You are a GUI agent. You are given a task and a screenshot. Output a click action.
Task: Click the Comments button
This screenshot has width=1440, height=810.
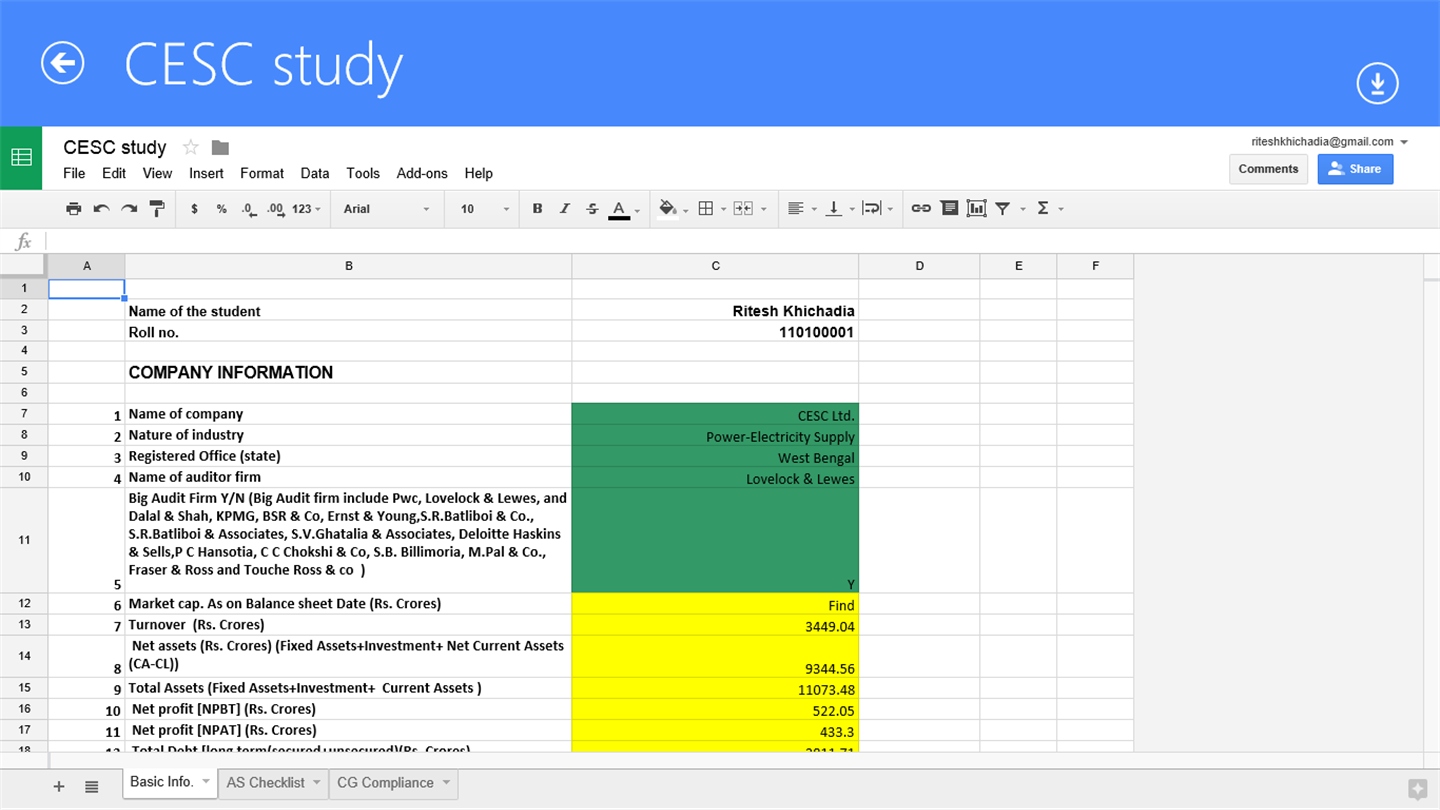coord(1268,169)
